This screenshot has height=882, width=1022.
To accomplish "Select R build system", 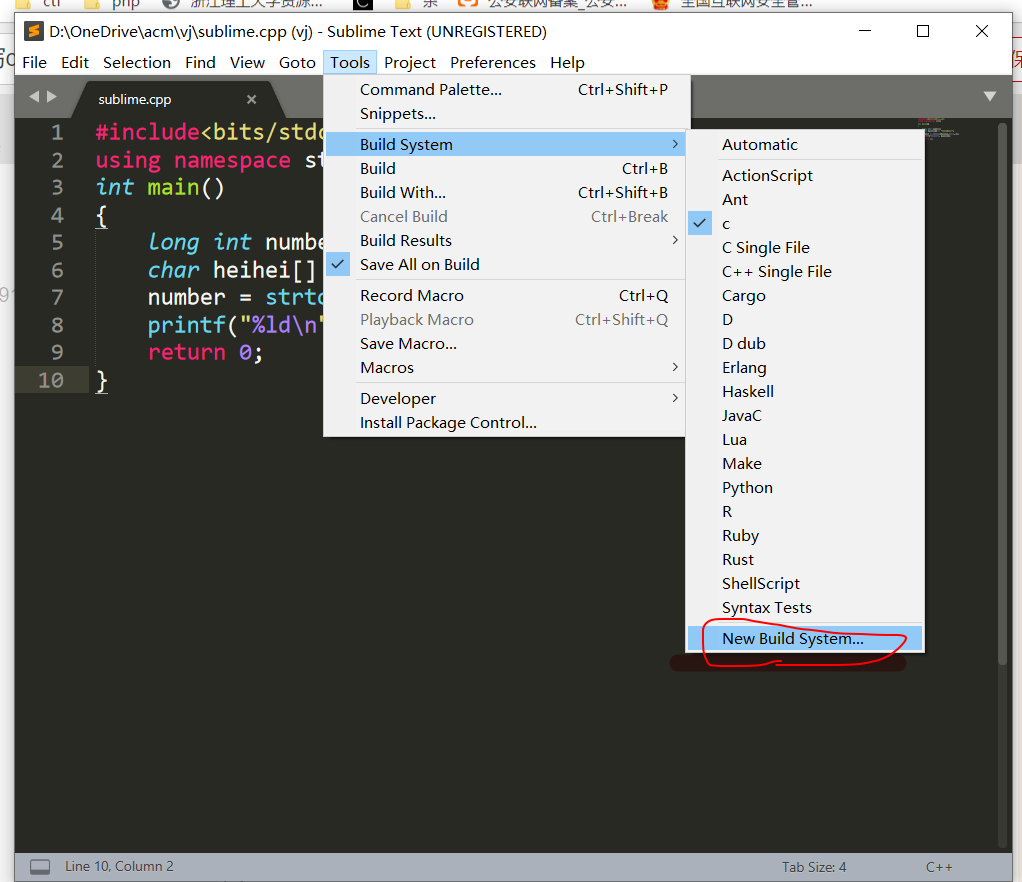I will [x=805, y=512].
